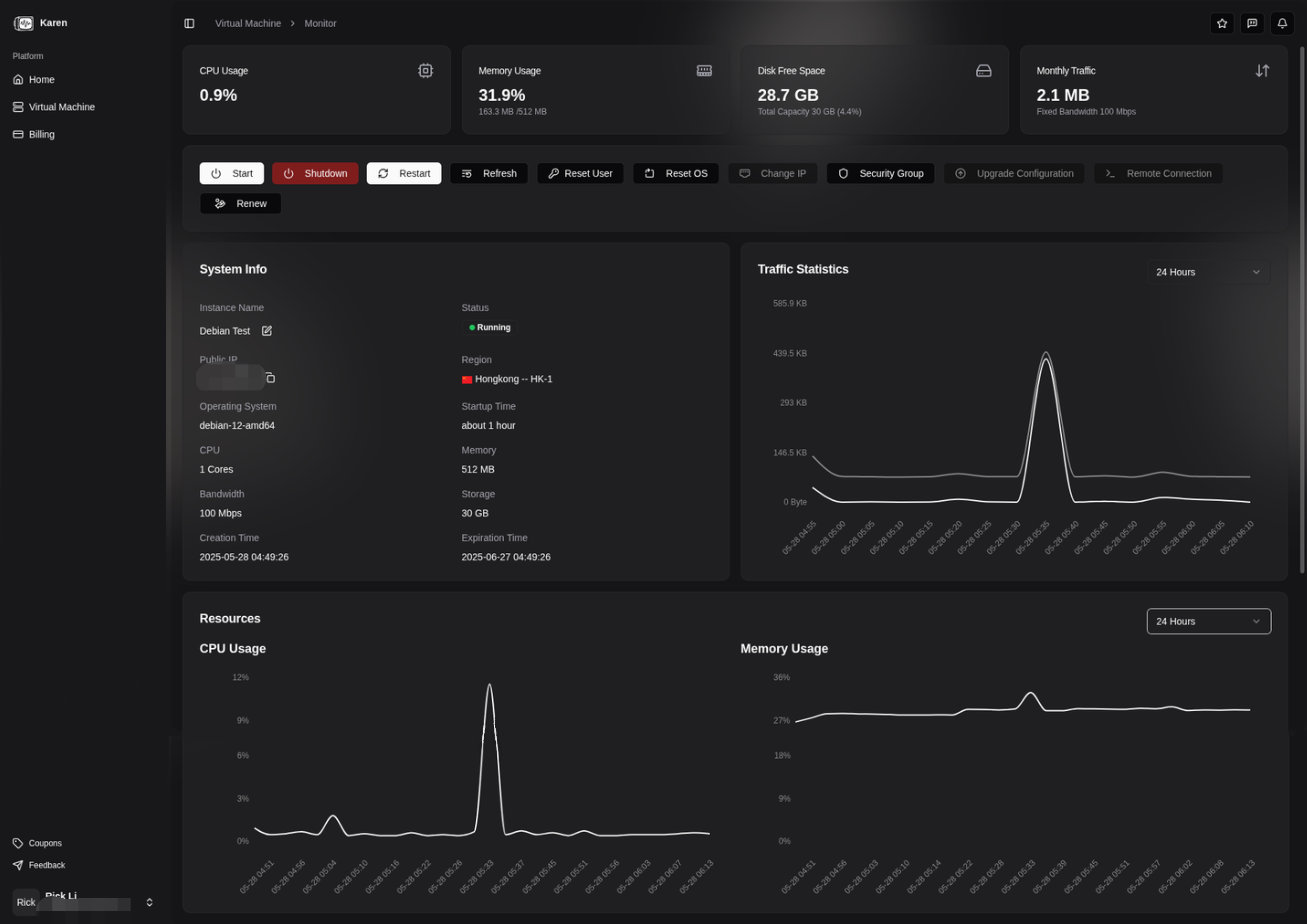Click the star favorites icon
Viewport: 1307px width, 924px height.
pyautogui.click(x=1221, y=23)
